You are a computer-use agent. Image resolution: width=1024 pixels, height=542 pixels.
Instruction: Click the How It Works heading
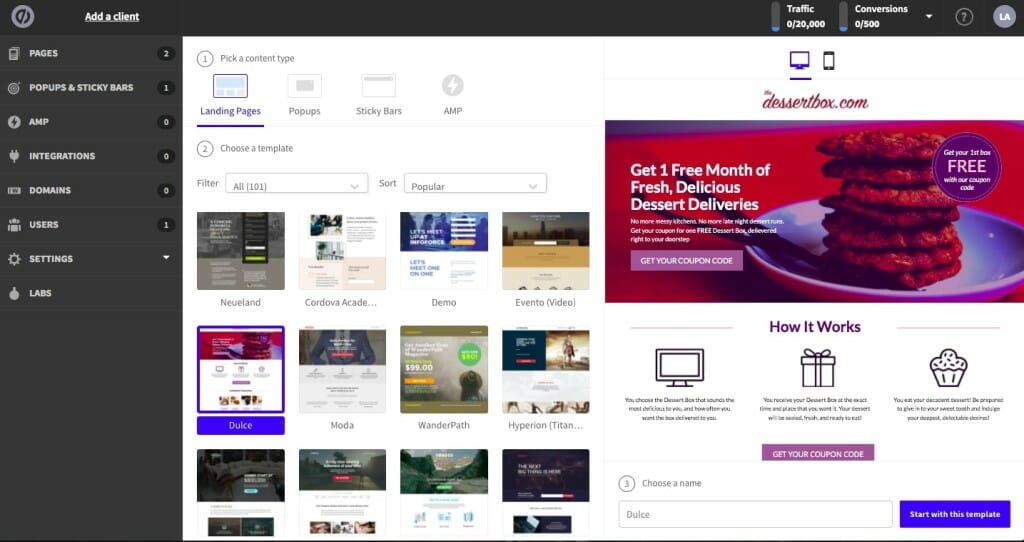(814, 327)
